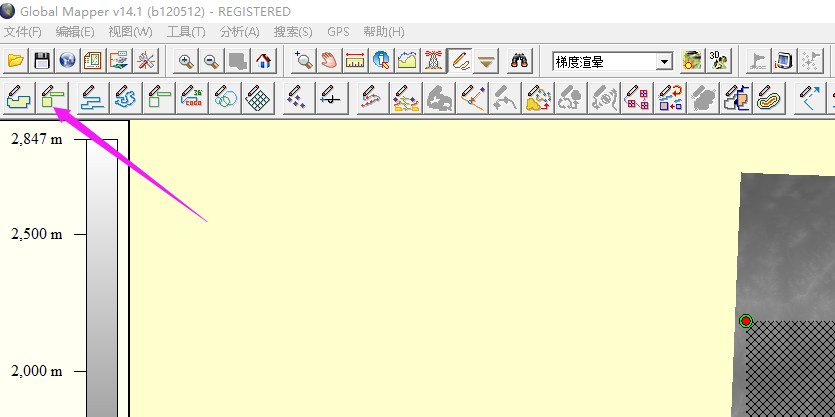Select the Feature Info tool
Viewport: 835px width, 417px height.
(381, 61)
